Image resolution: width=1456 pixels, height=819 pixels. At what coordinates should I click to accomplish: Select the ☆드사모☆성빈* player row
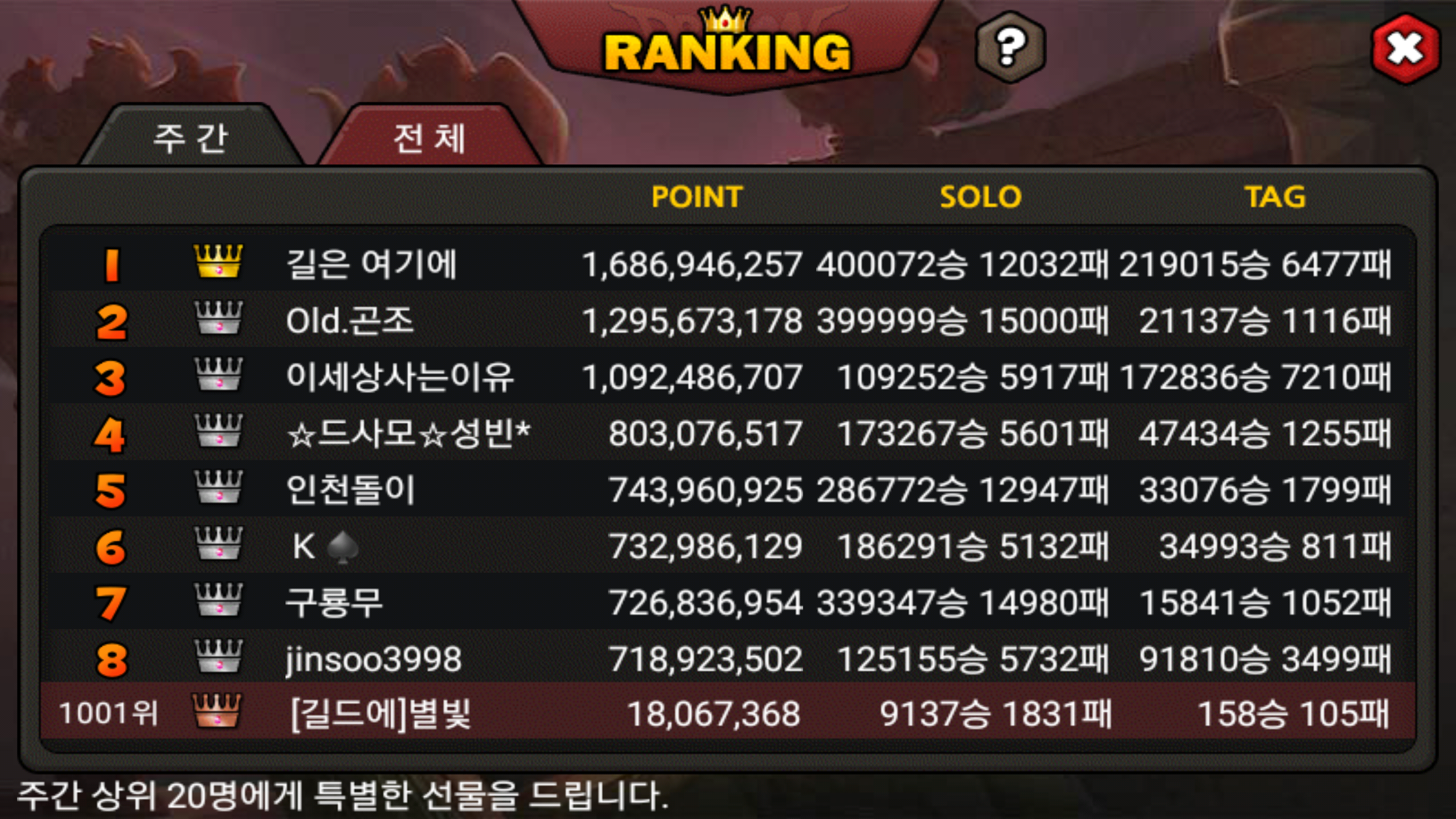728,433
